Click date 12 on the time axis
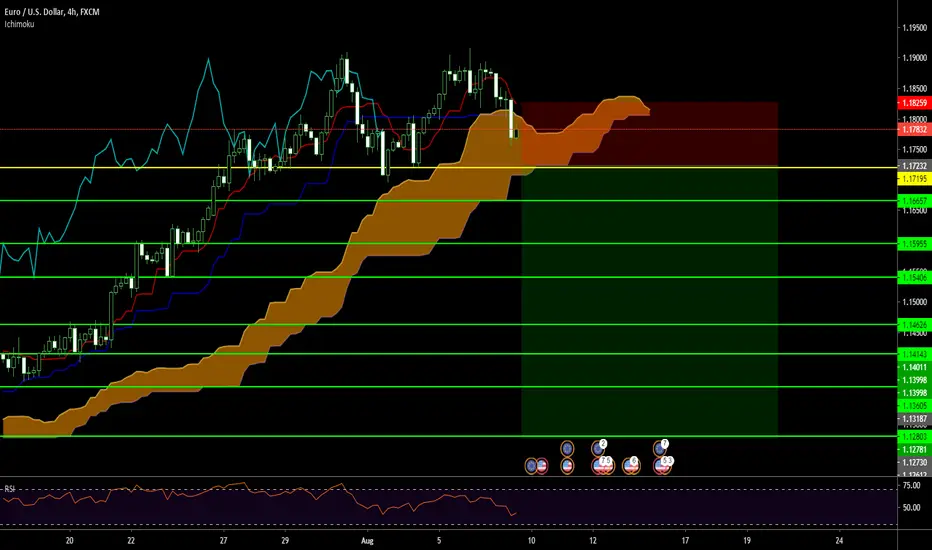The image size is (932, 550). pyautogui.click(x=593, y=540)
